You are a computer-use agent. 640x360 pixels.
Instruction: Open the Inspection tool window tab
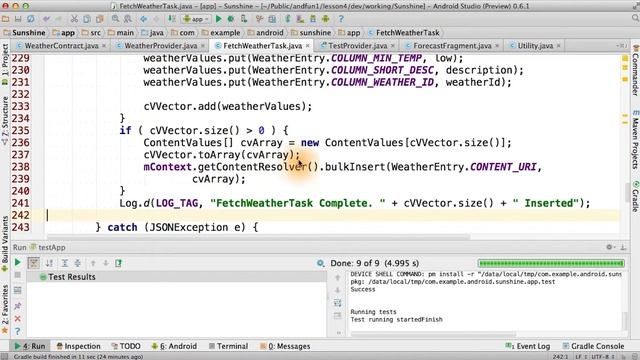click(78, 346)
